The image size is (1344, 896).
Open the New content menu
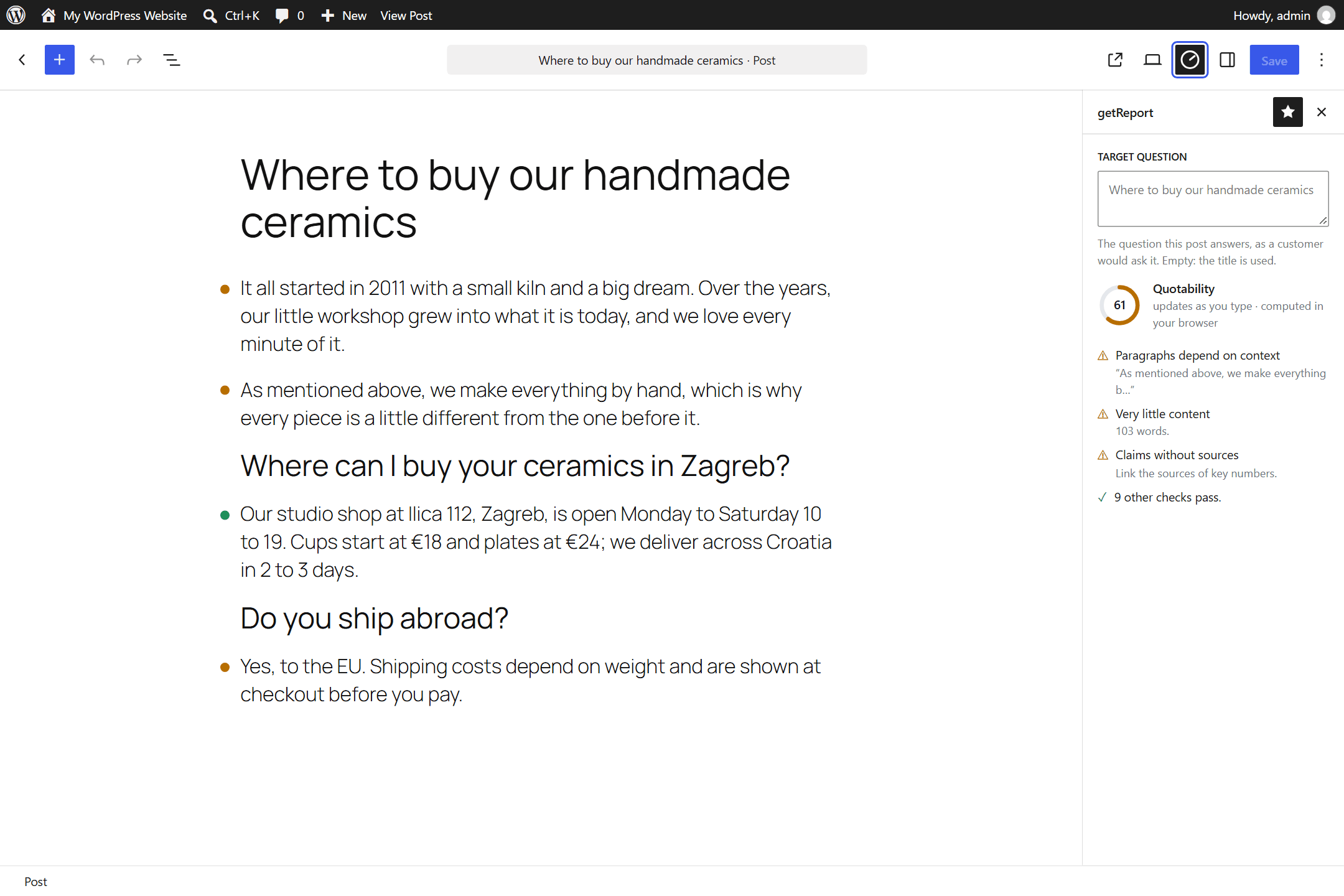point(343,15)
